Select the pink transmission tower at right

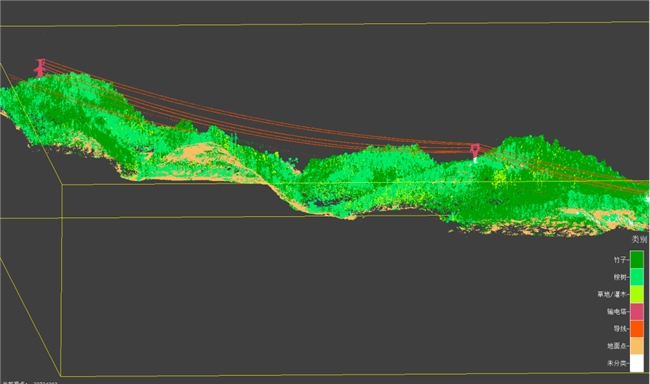click(475, 150)
